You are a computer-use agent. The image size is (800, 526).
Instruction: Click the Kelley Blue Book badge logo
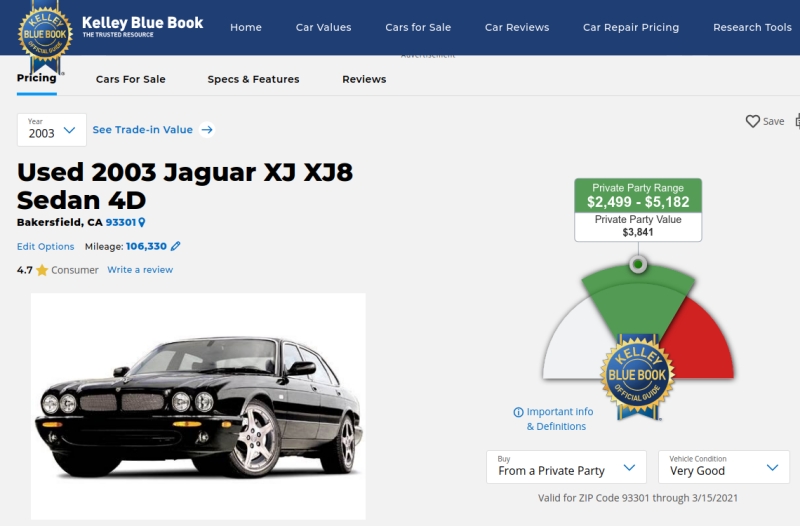pos(45,36)
